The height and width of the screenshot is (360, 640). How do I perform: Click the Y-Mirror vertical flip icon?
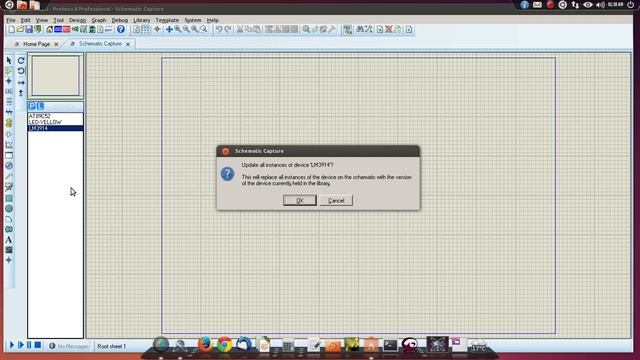21,93
